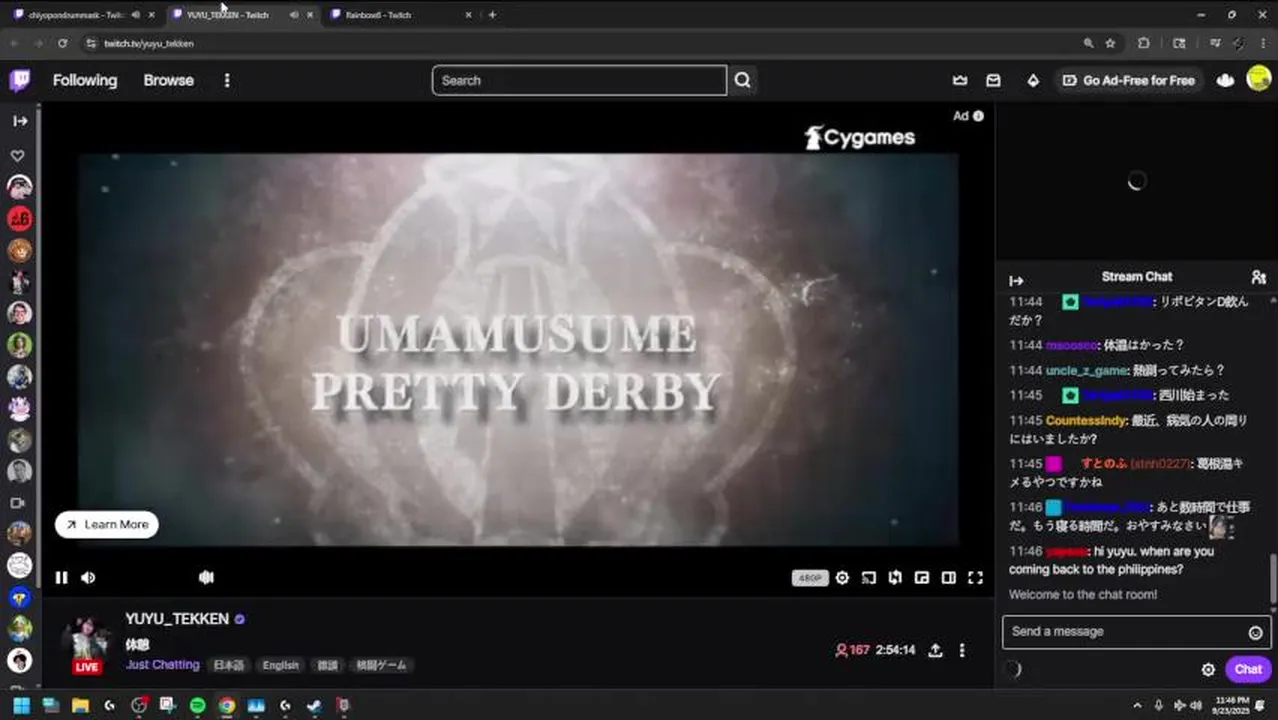Click the Send a message field
1278x720 pixels.
tap(1136, 631)
